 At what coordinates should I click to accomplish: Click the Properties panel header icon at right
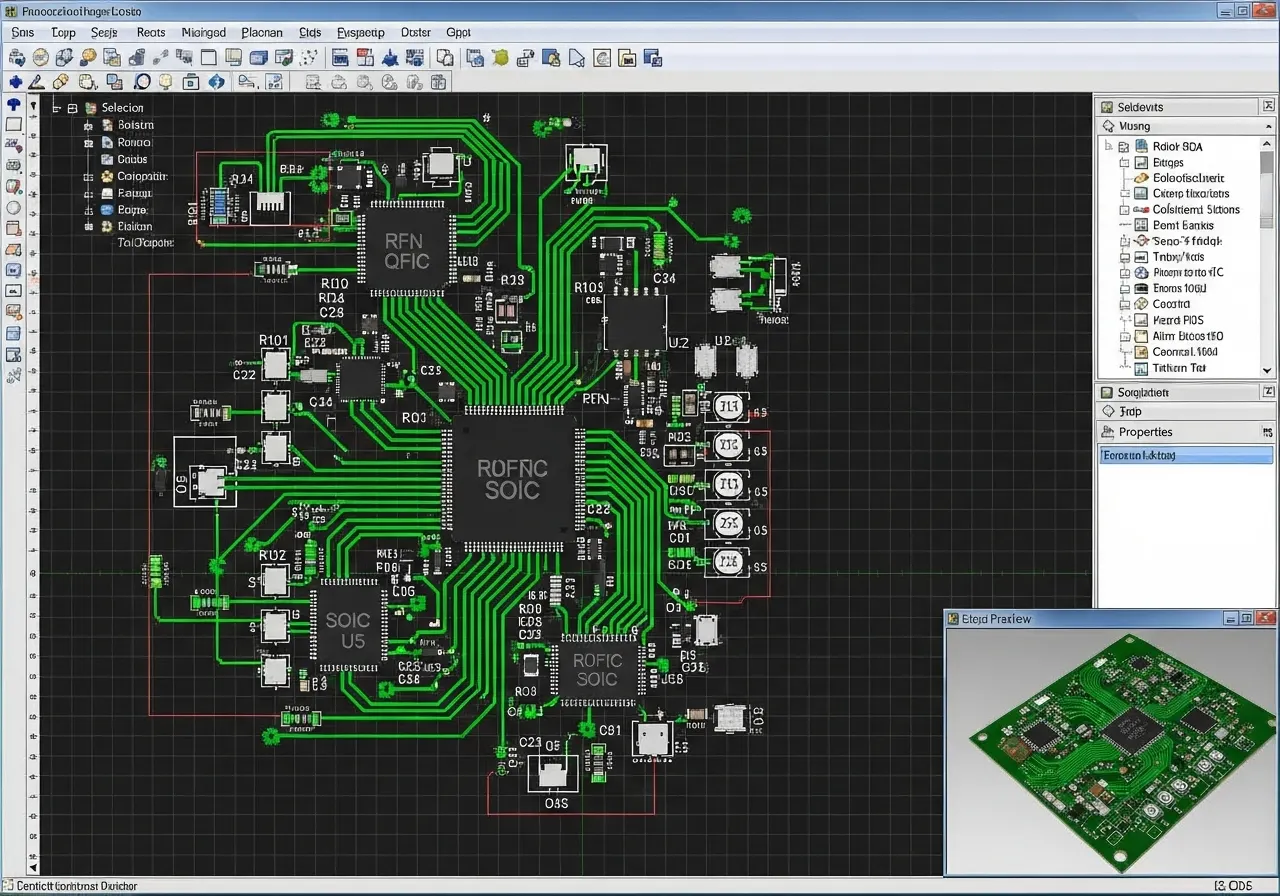pos(1267,432)
